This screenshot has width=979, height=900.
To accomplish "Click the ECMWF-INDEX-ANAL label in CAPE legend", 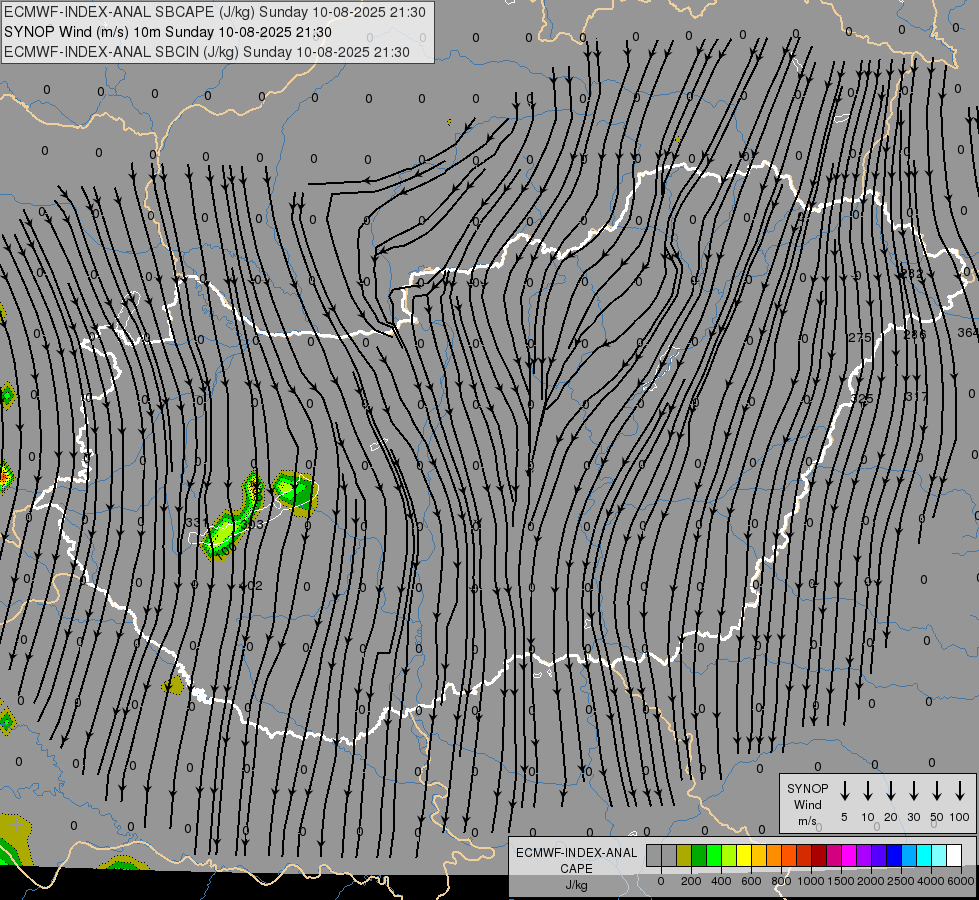I will 576,853.
